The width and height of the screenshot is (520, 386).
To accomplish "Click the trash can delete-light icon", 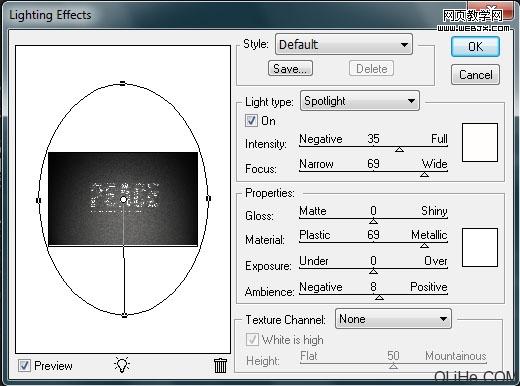I will click(x=220, y=365).
